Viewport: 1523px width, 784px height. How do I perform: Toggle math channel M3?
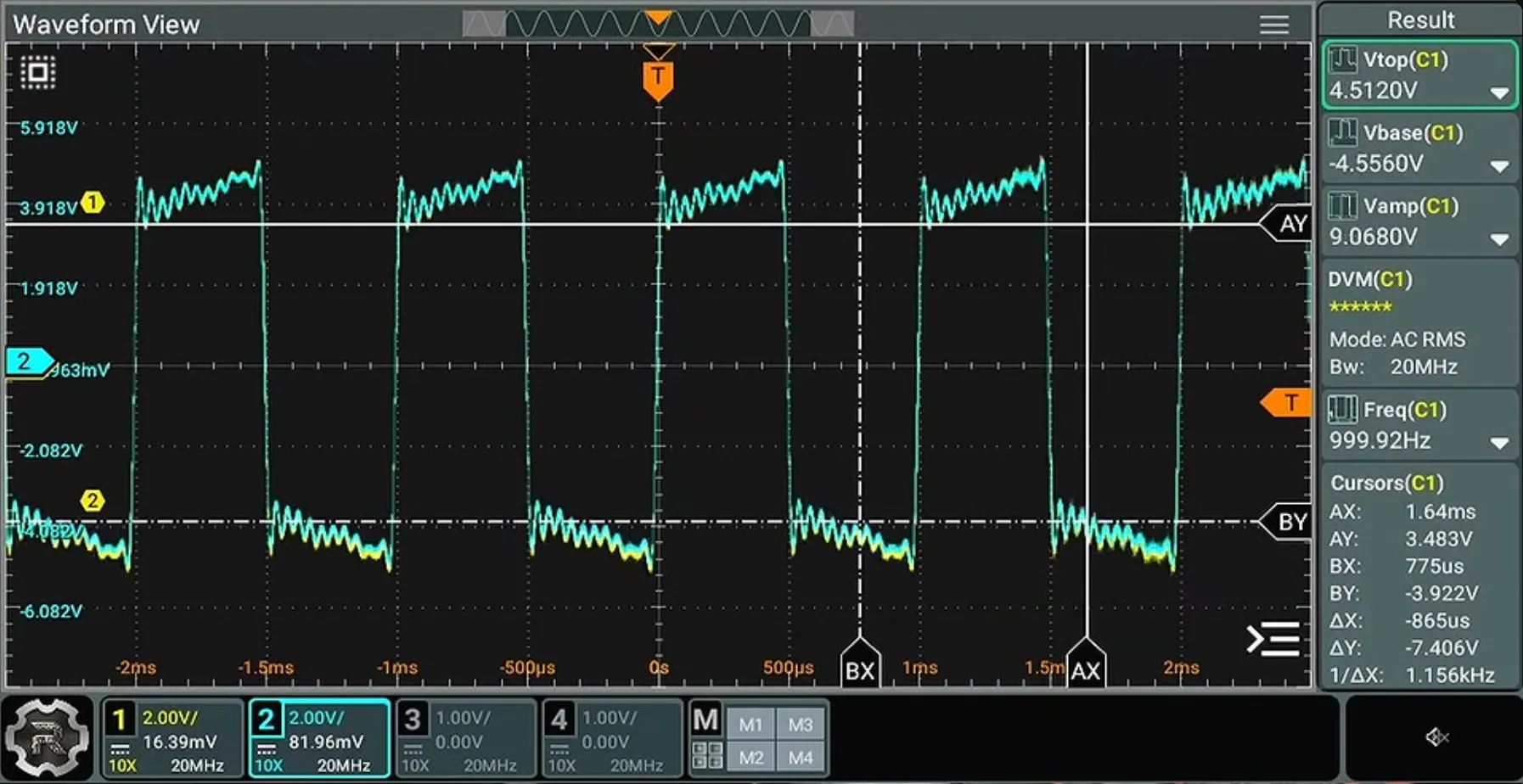[x=800, y=724]
